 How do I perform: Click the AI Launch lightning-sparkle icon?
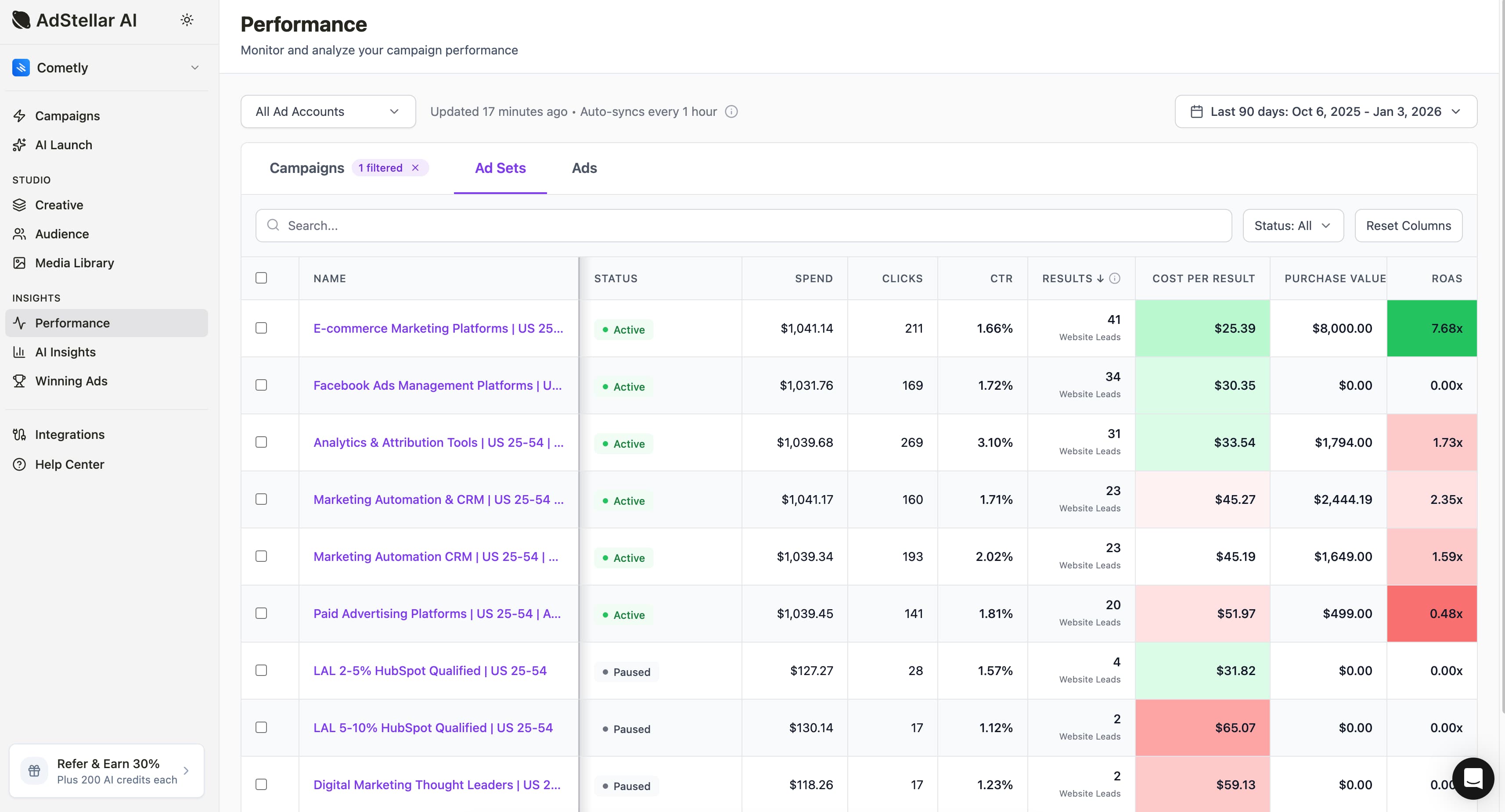point(19,145)
